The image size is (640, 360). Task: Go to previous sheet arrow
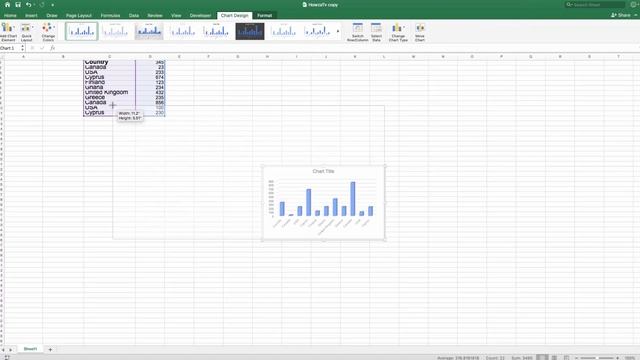(x=3, y=350)
